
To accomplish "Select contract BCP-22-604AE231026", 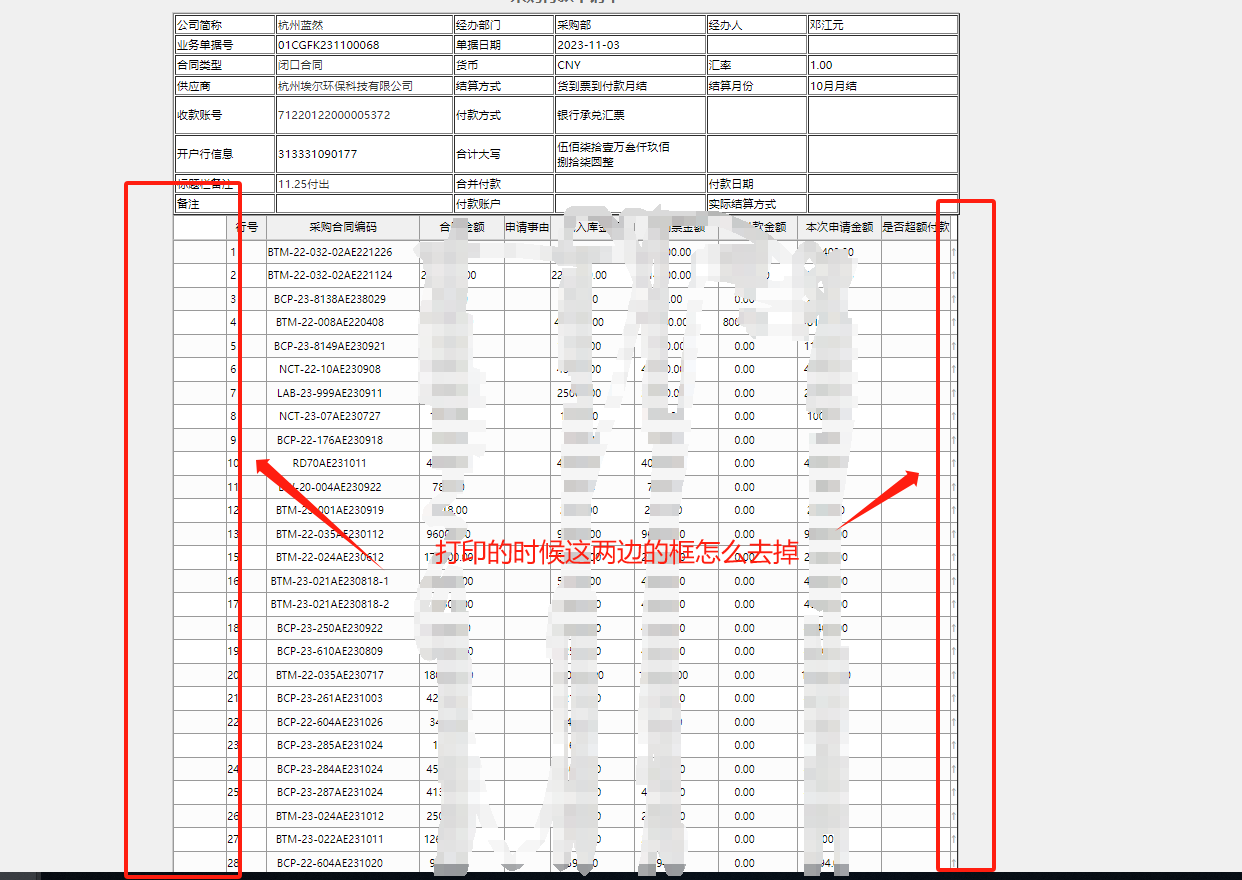I will (330, 722).
